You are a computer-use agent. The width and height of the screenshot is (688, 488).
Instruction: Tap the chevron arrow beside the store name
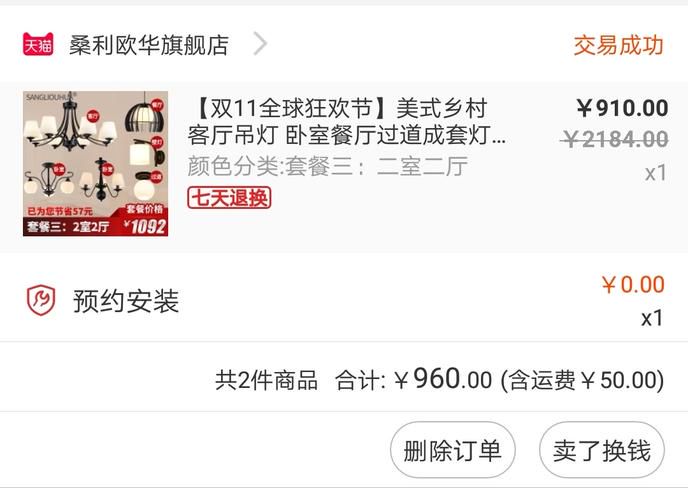[261, 44]
